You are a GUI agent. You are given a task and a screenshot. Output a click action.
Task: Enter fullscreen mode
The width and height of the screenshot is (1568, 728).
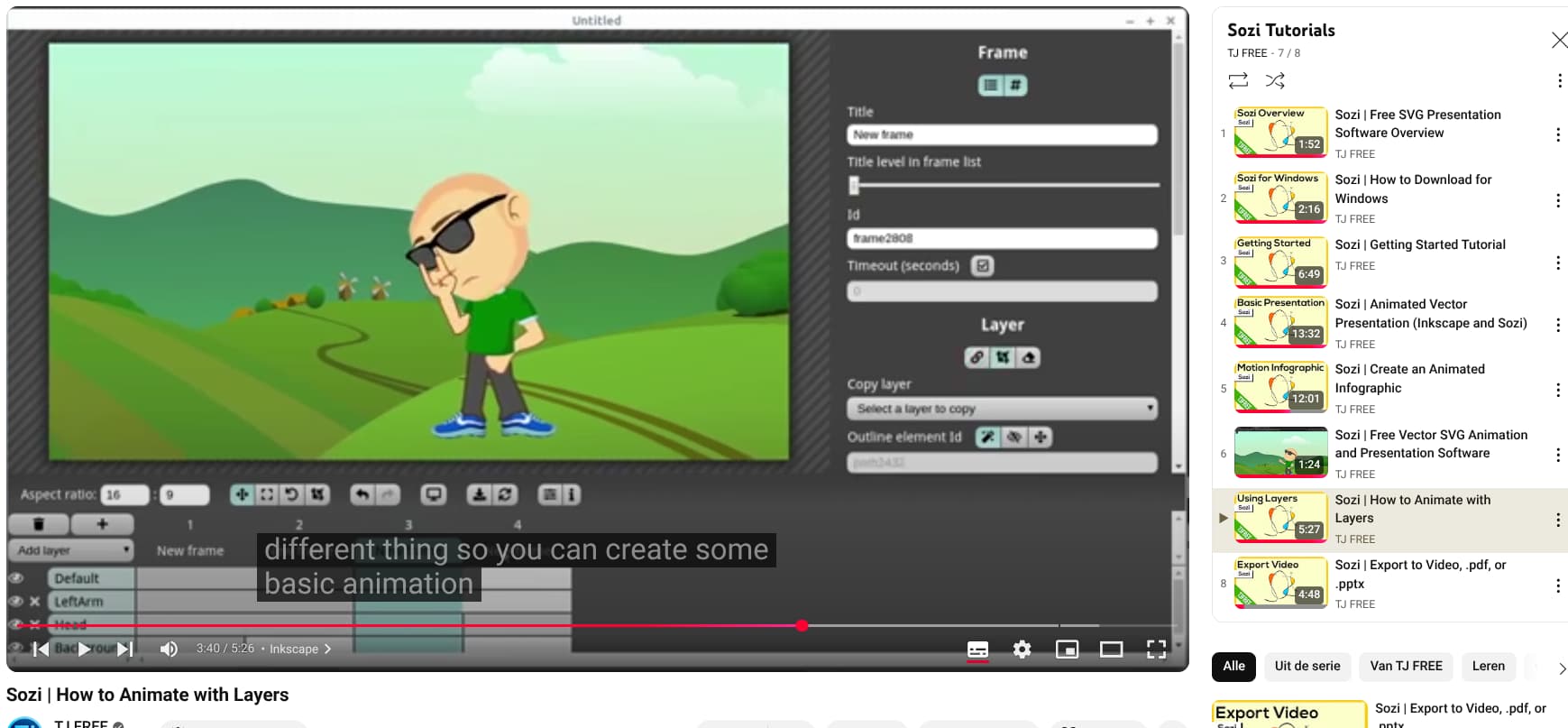(1156, 650)
